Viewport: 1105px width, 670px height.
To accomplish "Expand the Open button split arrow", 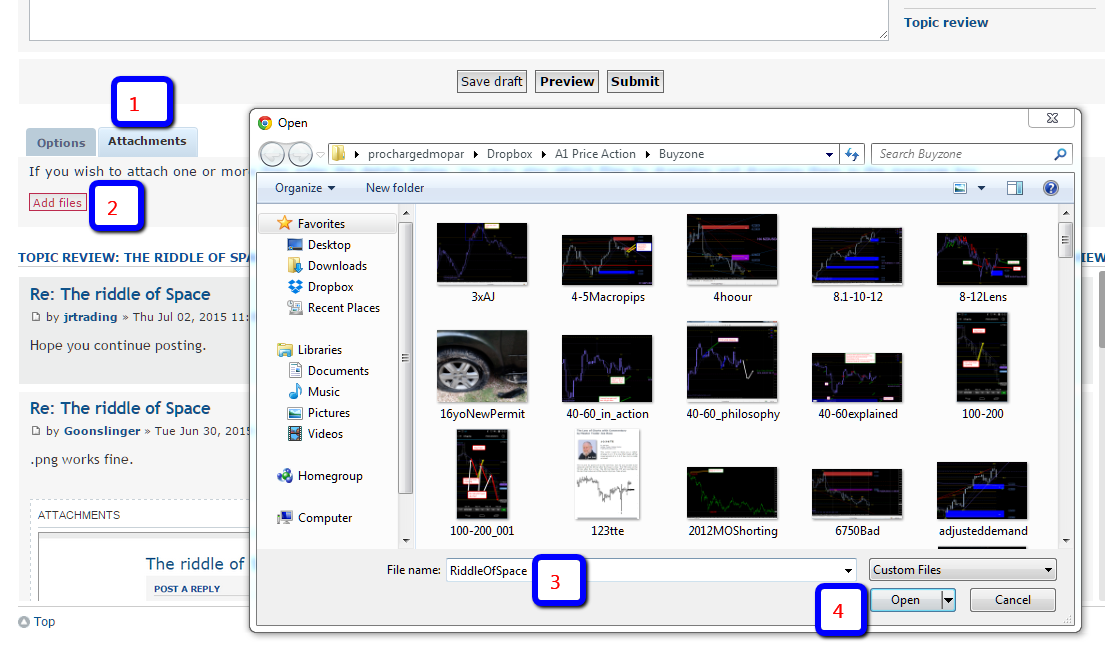I will point(949,600).
